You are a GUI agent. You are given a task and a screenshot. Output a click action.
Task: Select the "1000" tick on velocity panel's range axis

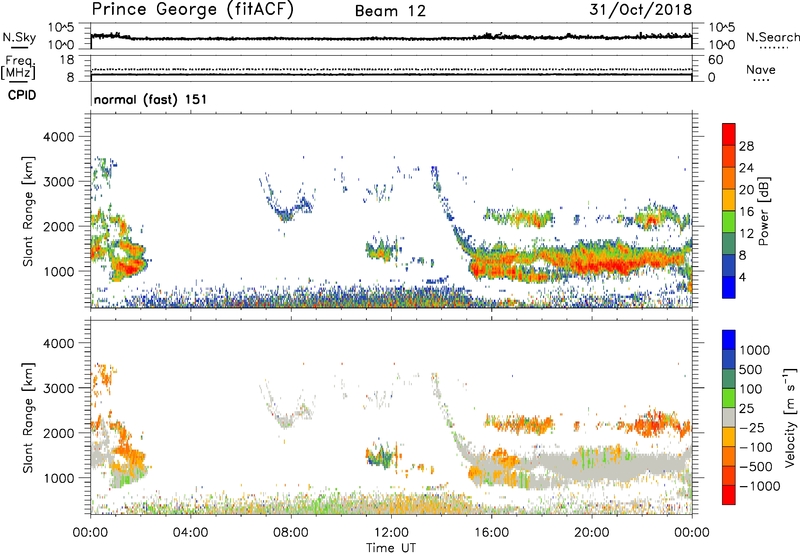click(58, 478)
